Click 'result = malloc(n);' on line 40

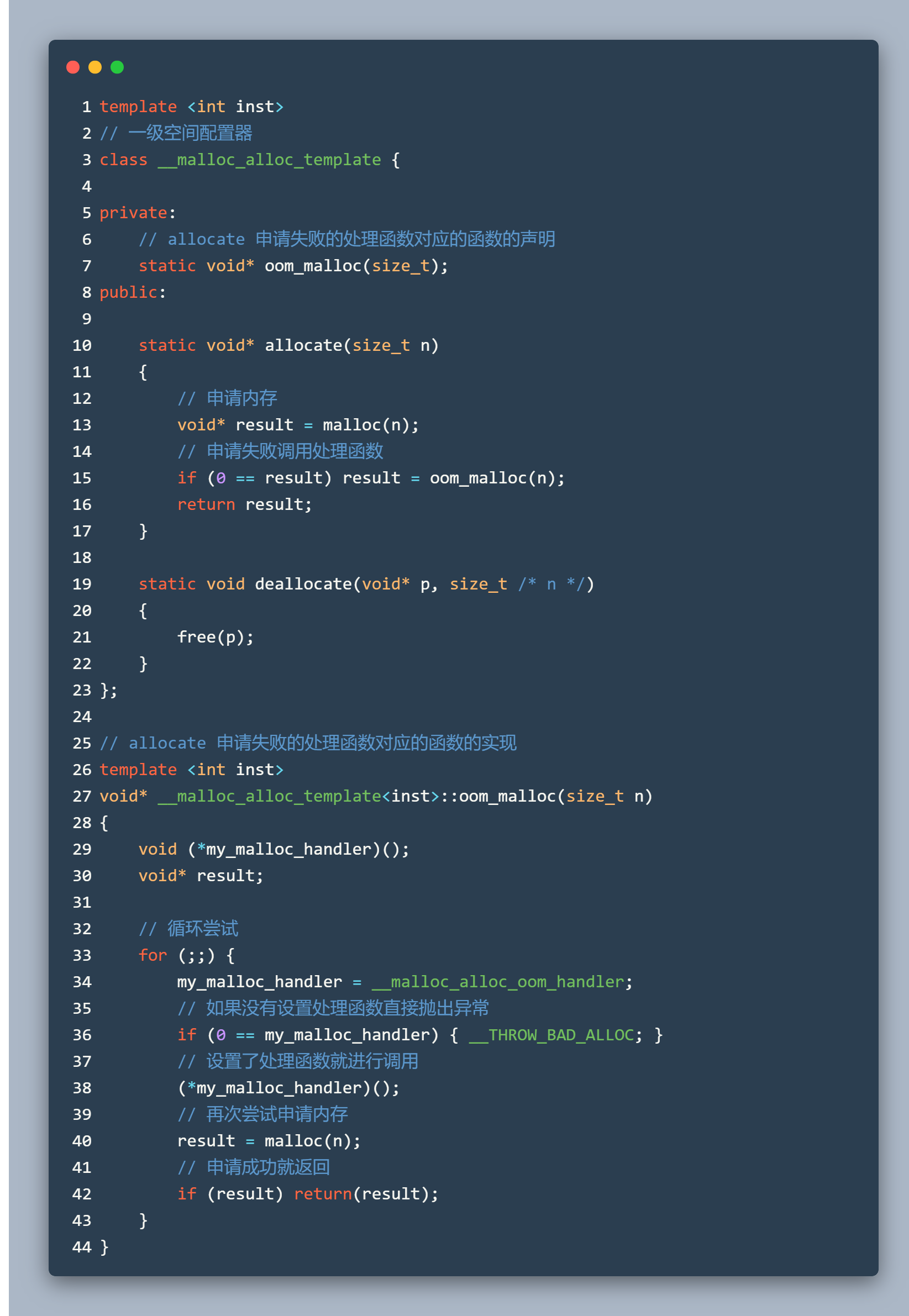[x=269, y=1141]
